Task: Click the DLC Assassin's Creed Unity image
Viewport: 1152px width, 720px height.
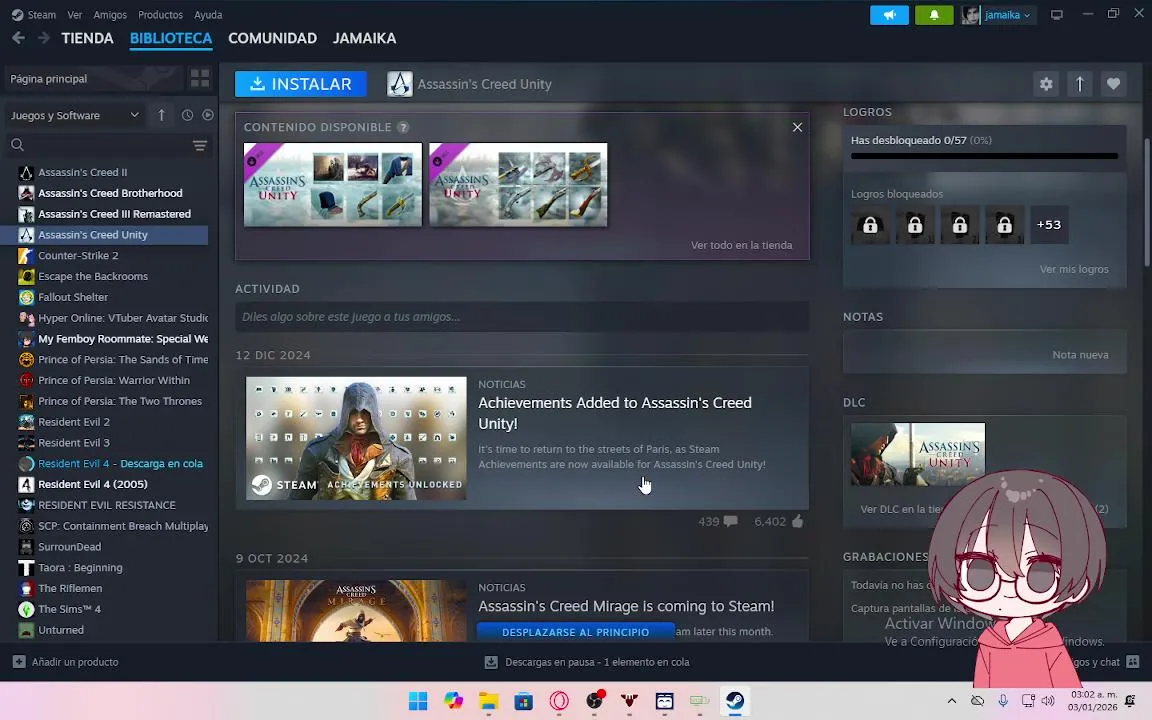Action: (918, 454)
